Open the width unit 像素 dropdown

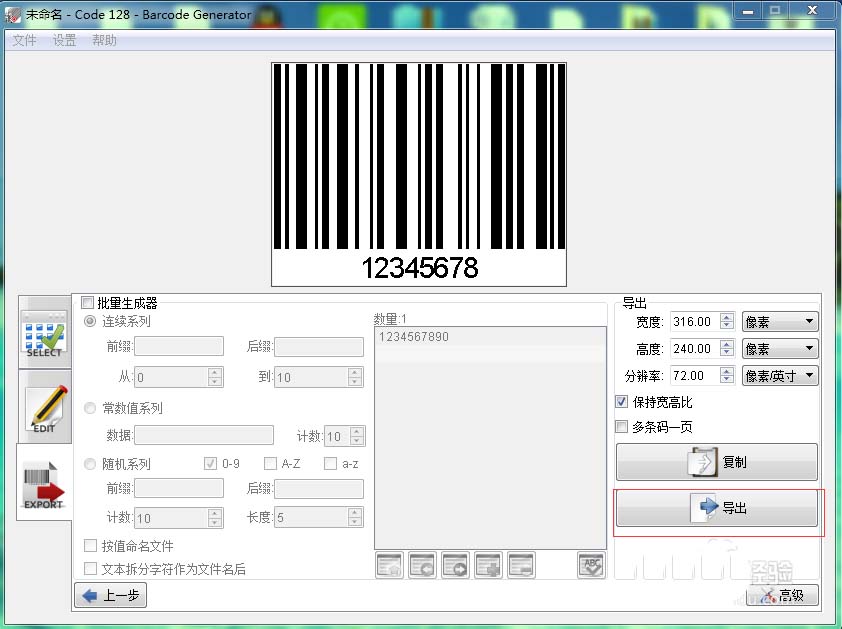click(x=780, y=322)
